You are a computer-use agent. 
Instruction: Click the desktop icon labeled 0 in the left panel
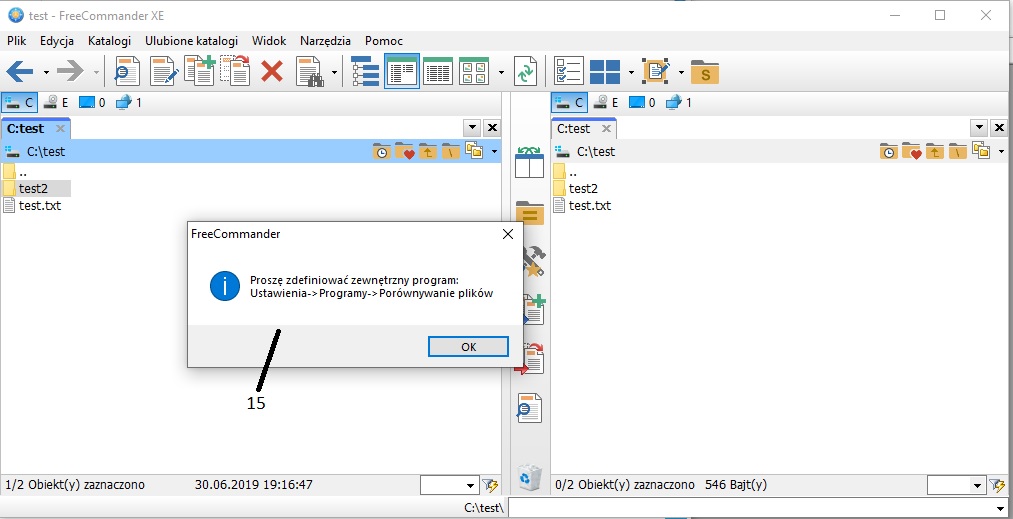92,102
